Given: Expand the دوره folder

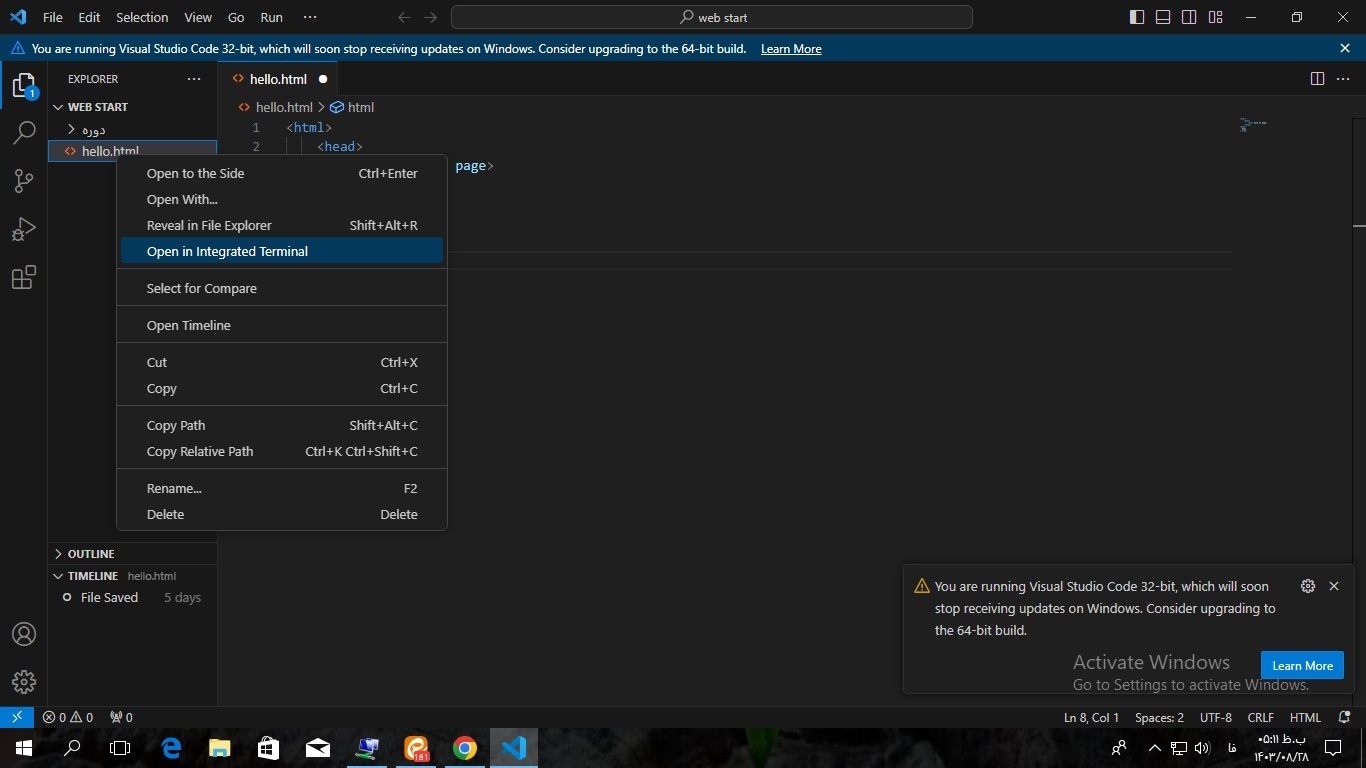Looking at the screenshot, I should [132, 129].
